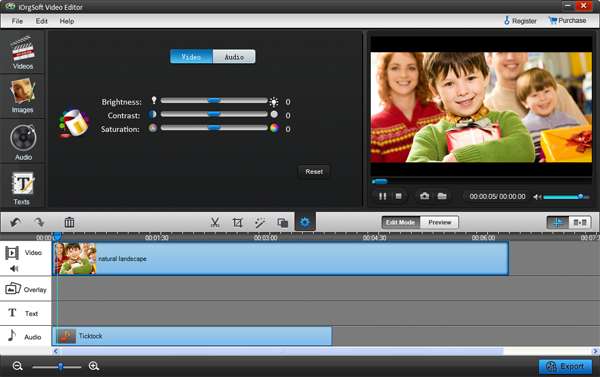
Task: Switch to the Audio adjustments tab
Action: (234, 57)
